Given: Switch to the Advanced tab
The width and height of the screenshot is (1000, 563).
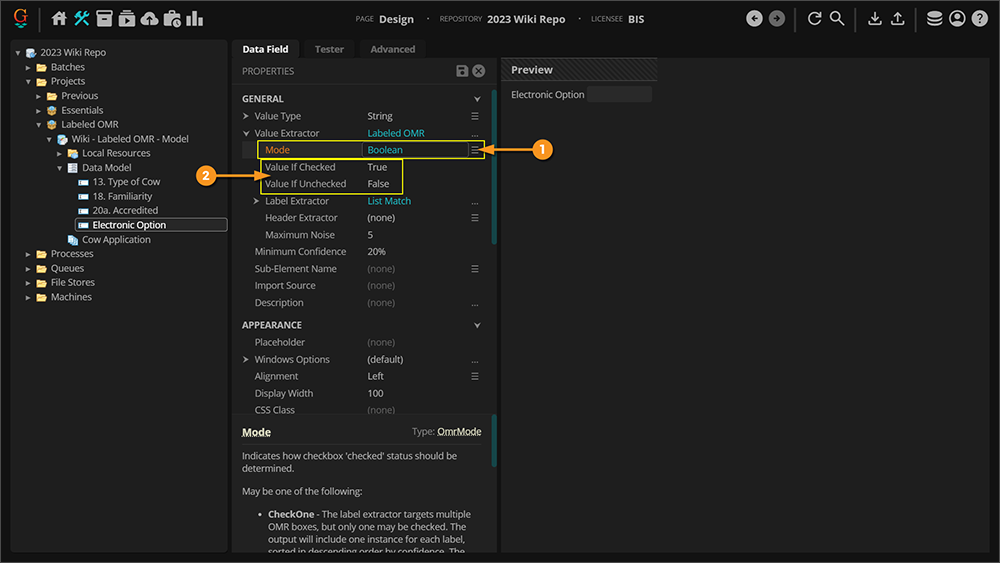Looking at the screenshot, I should pyautogui.click(x=392, y=49).
